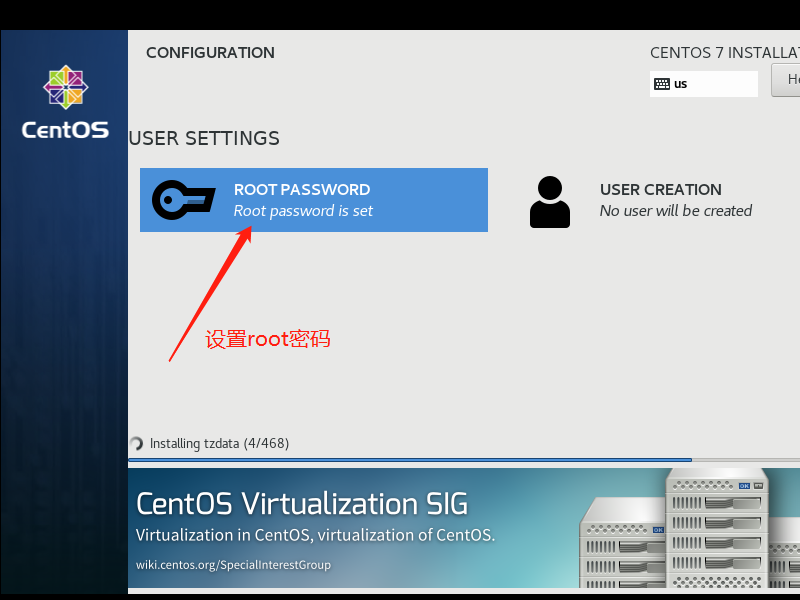The image size is (800, 600).
Task: Click the 'No user will be created' status
Action: (x=676, y=211)
